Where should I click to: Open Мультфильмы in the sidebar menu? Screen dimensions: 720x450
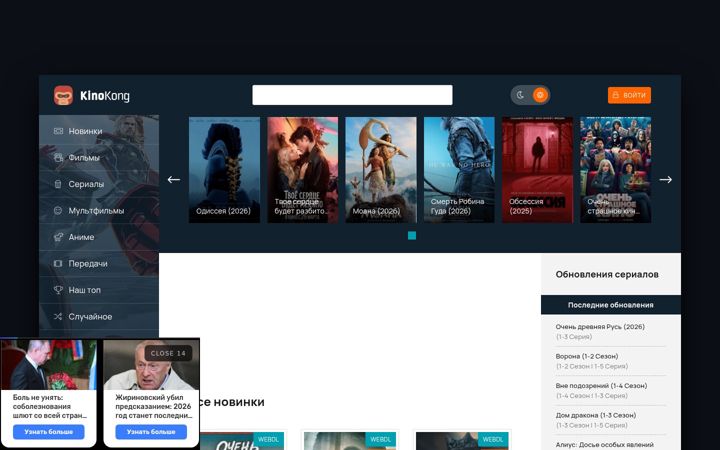pos(99,211)
